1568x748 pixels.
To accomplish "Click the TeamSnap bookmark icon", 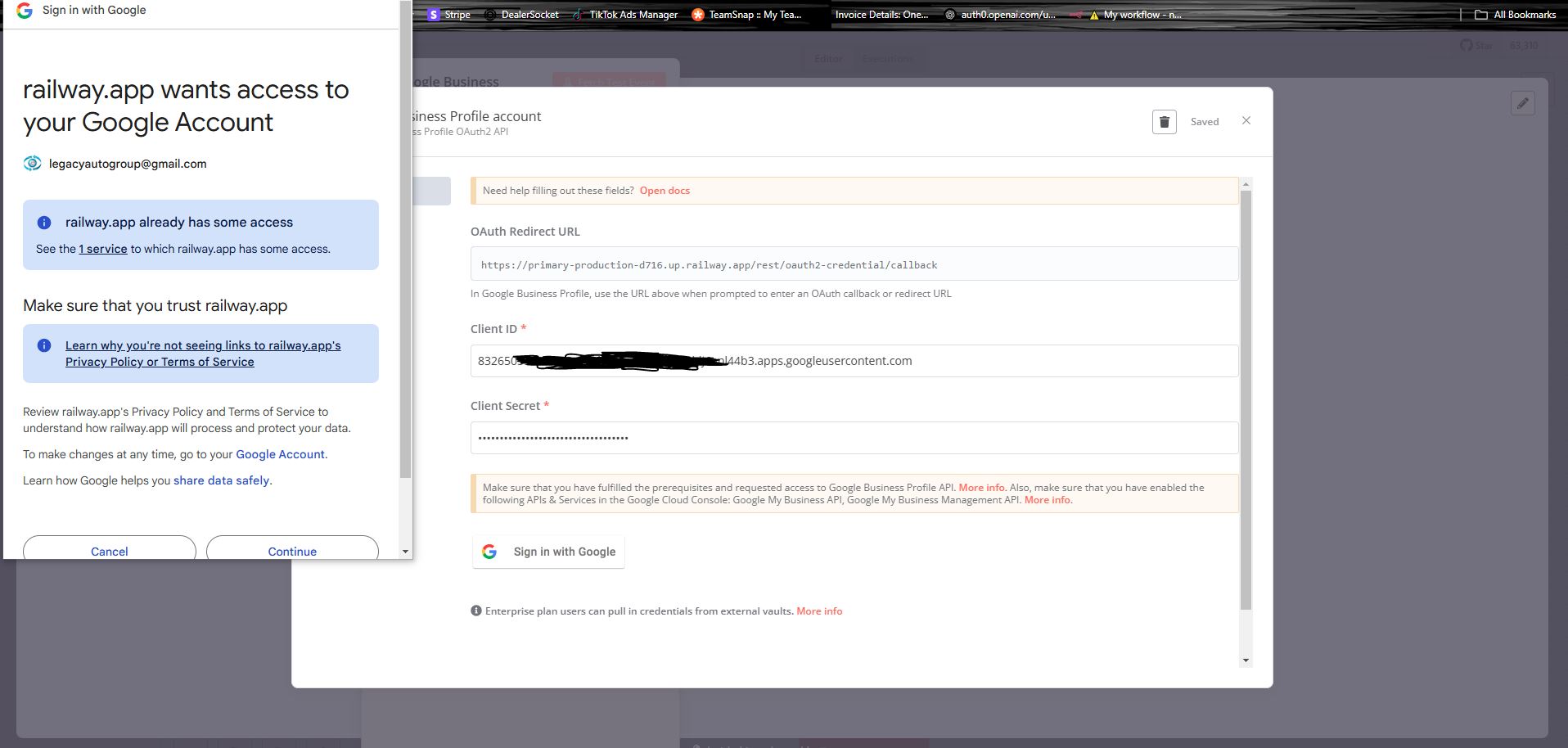I will pyautogui.click(x=698, y=15).
